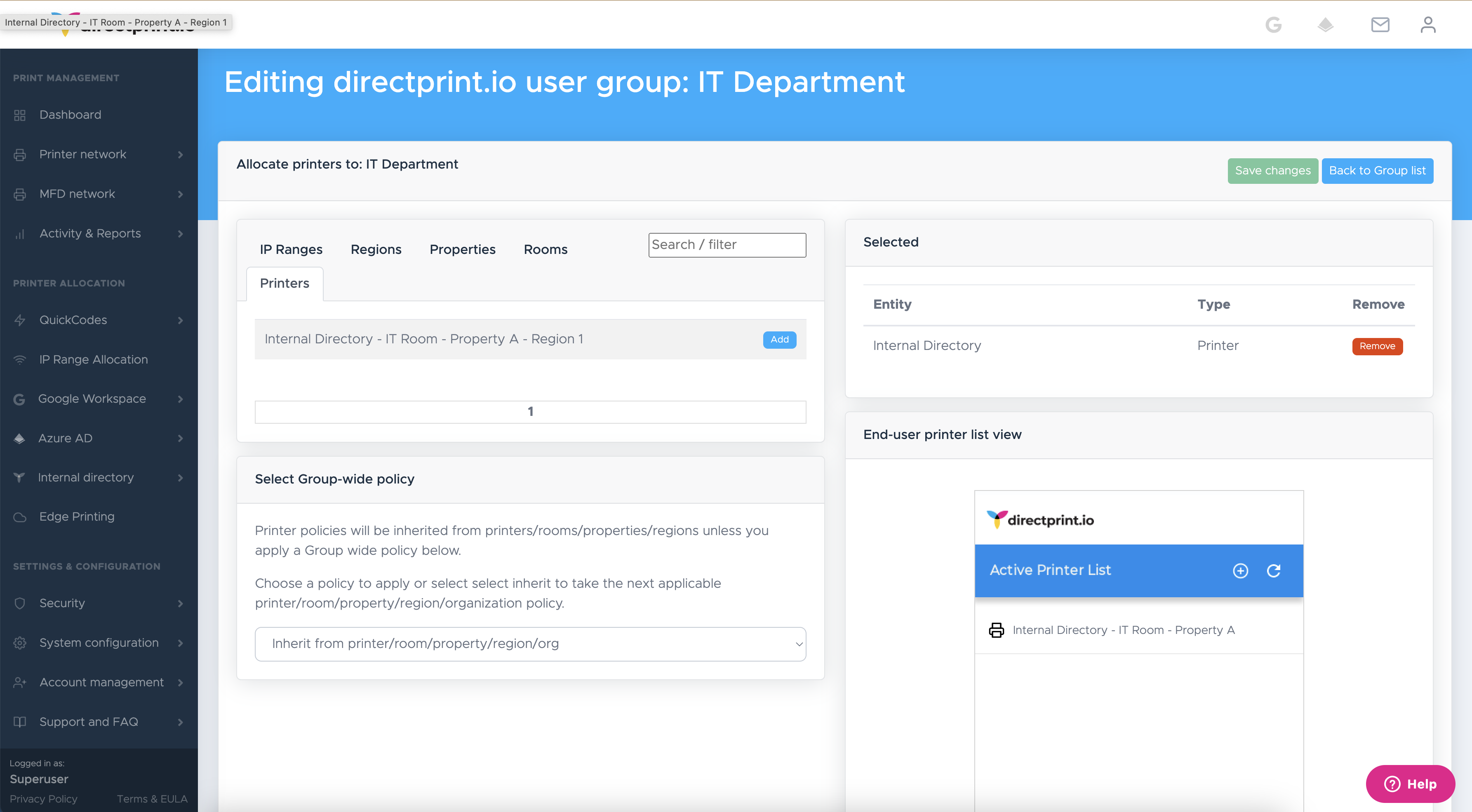Switch to the Regions tab

(376, 250)
